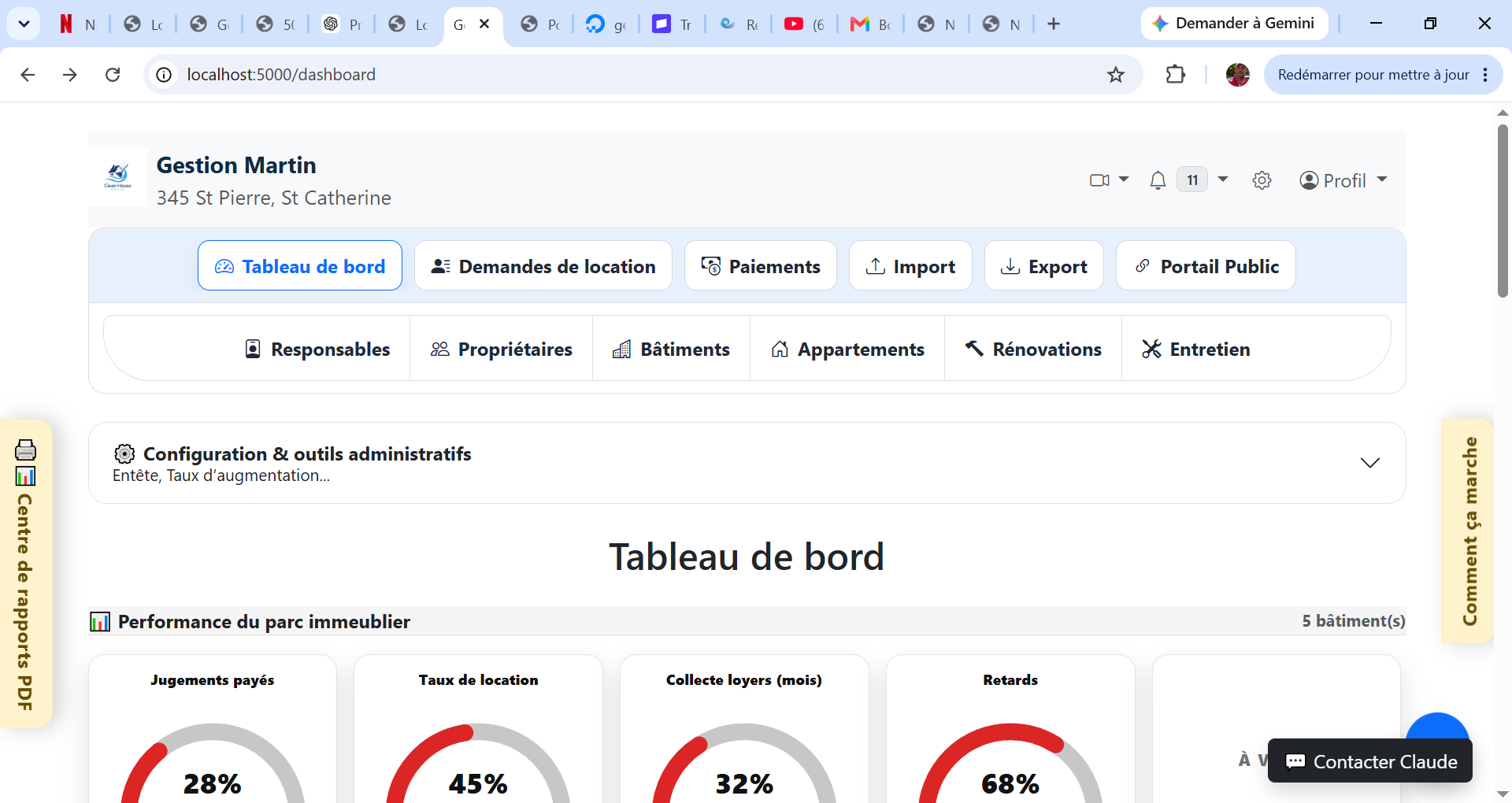
Task: Reload the page with refresh icon
Action: [113, 75]
